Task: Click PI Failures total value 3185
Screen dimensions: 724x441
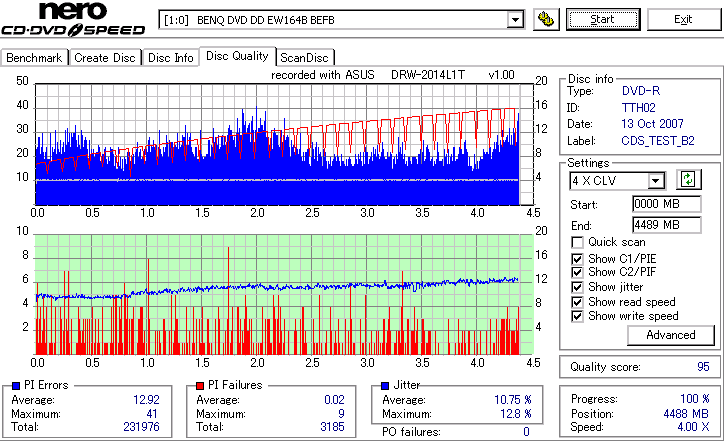Action: [x=332, y=427]
